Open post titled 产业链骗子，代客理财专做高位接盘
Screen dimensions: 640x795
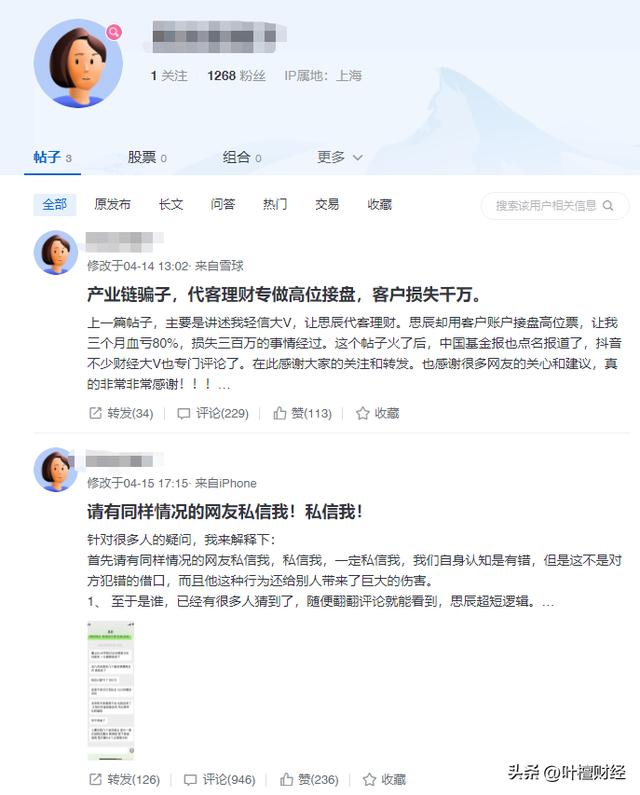[x=284, y=294]
